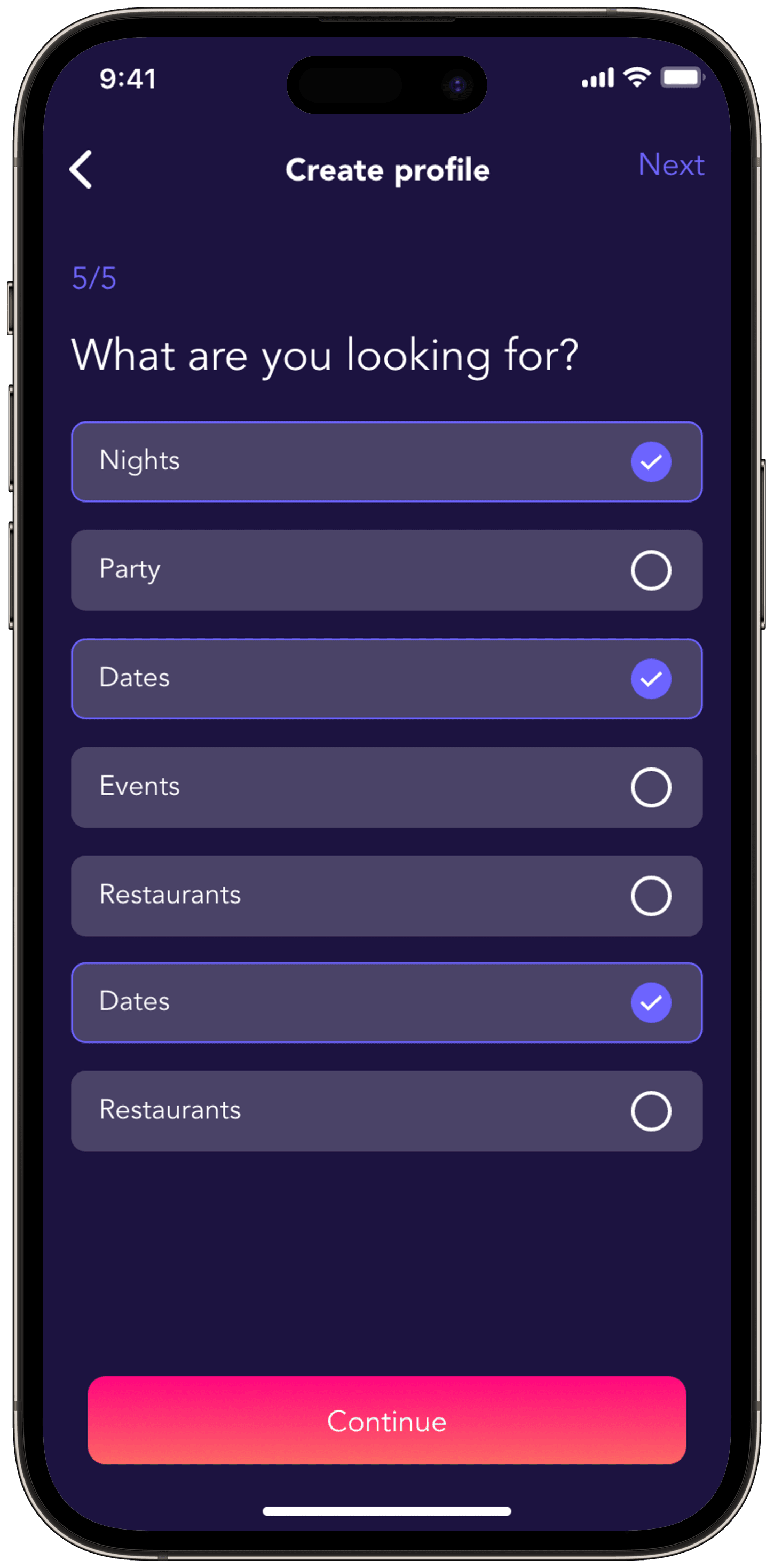Tap the Wi-Fi status icon
774x1568 pixels.
(636, 77)
